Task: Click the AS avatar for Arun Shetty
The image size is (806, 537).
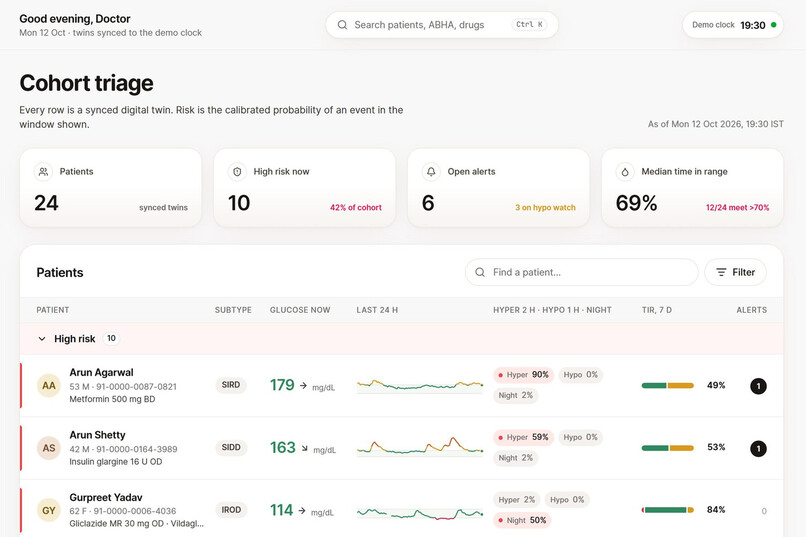Action: (49, 448)
